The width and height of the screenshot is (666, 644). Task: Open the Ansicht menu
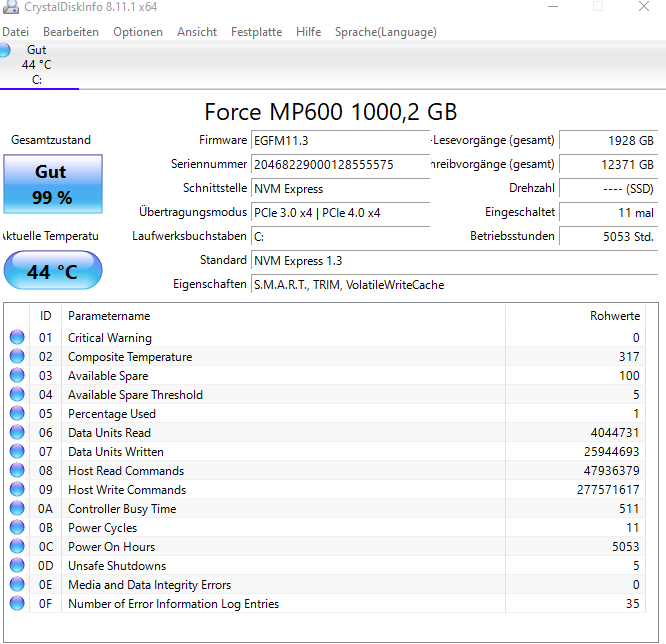[197, 32]
